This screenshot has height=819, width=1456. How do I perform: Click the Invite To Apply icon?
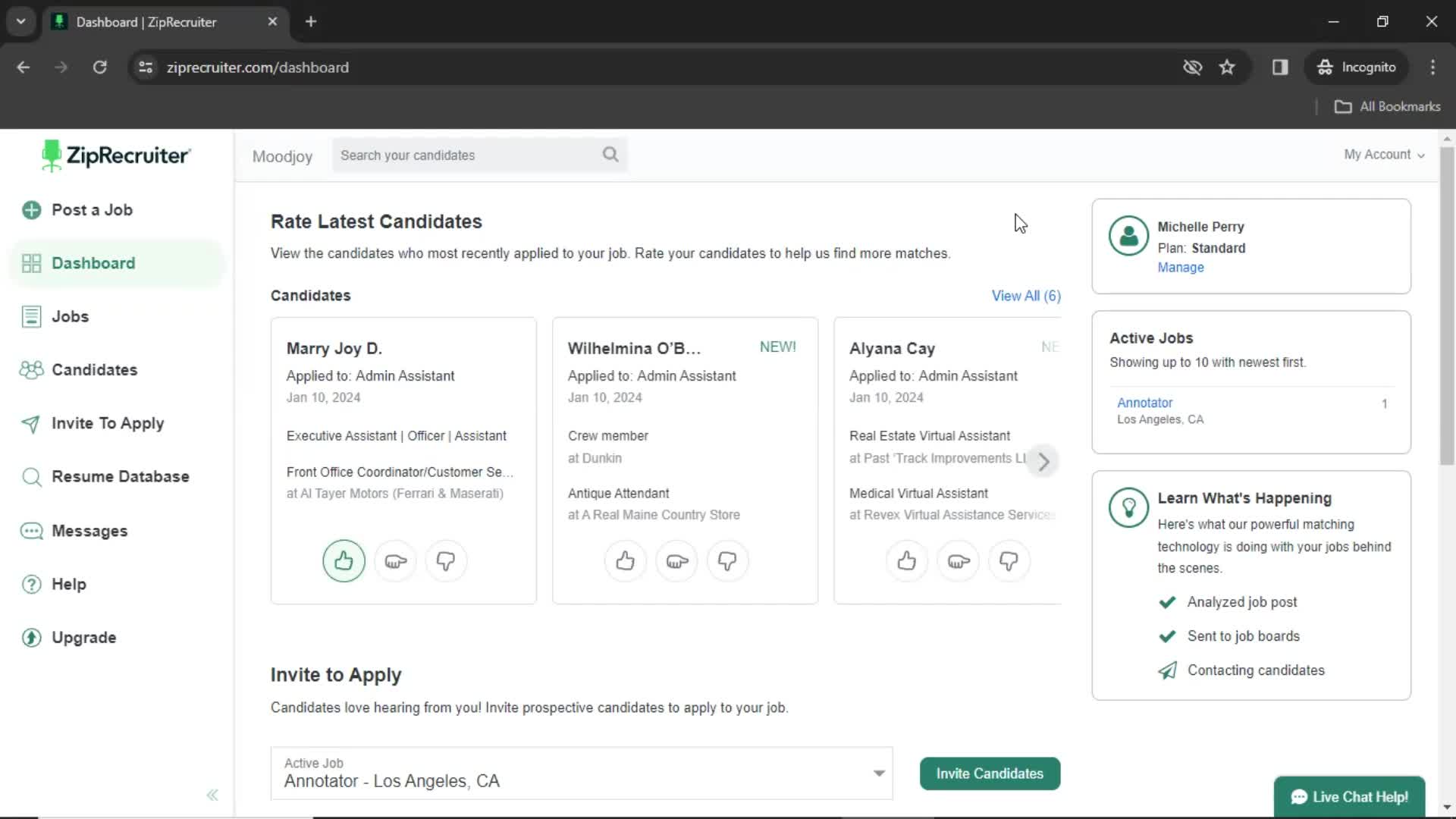29,423
